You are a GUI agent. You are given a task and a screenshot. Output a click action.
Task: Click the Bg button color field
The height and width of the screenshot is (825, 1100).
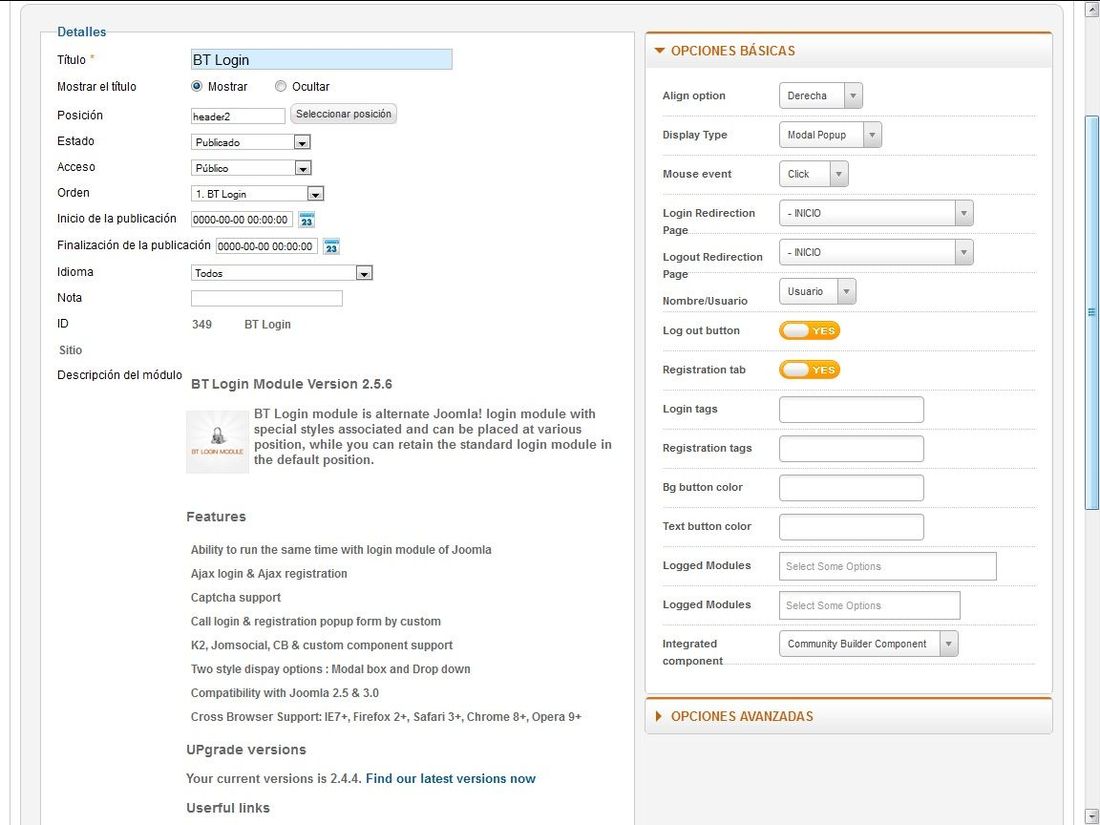tap(851, 488)
